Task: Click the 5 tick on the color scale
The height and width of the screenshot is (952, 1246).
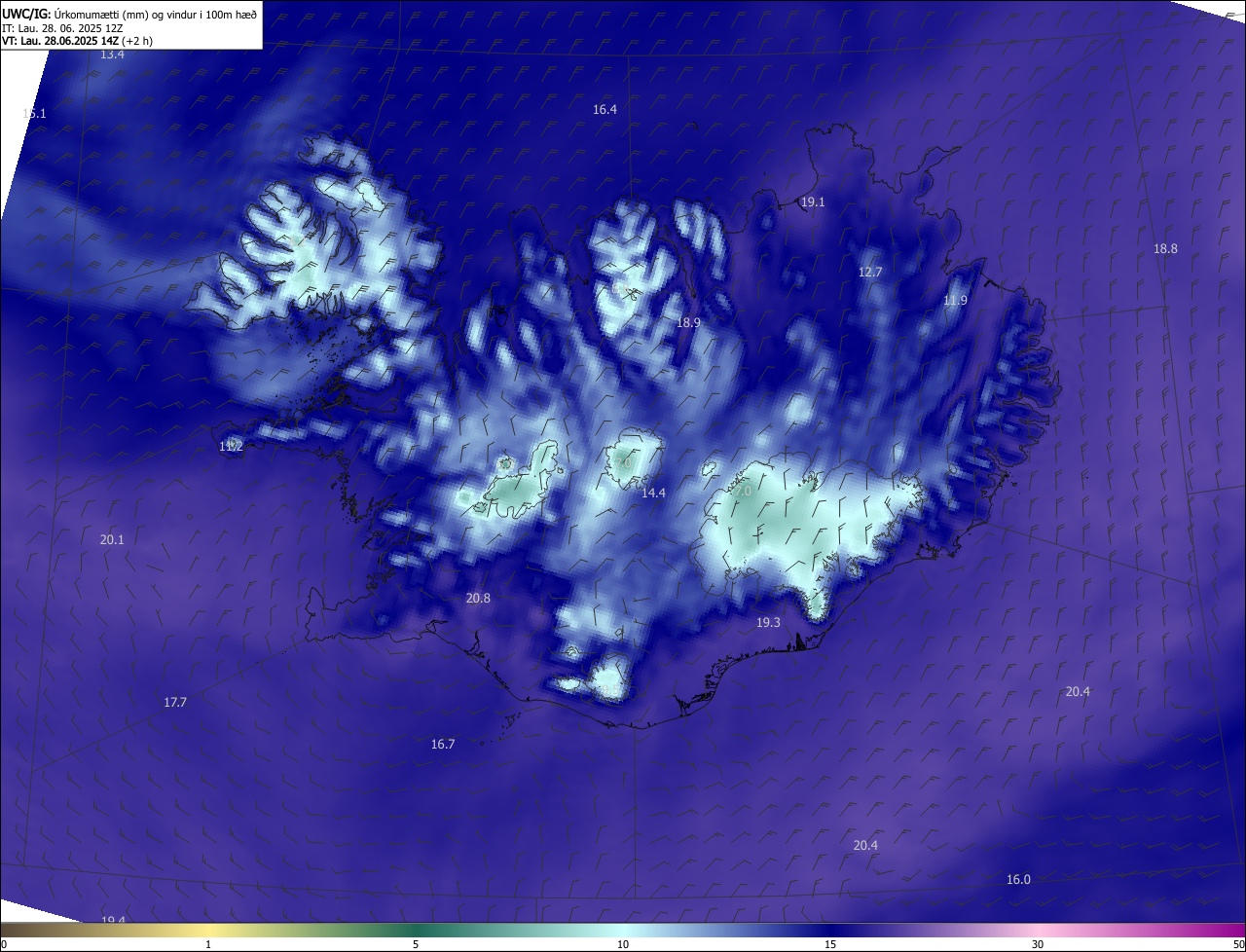Action: [416, 944]
